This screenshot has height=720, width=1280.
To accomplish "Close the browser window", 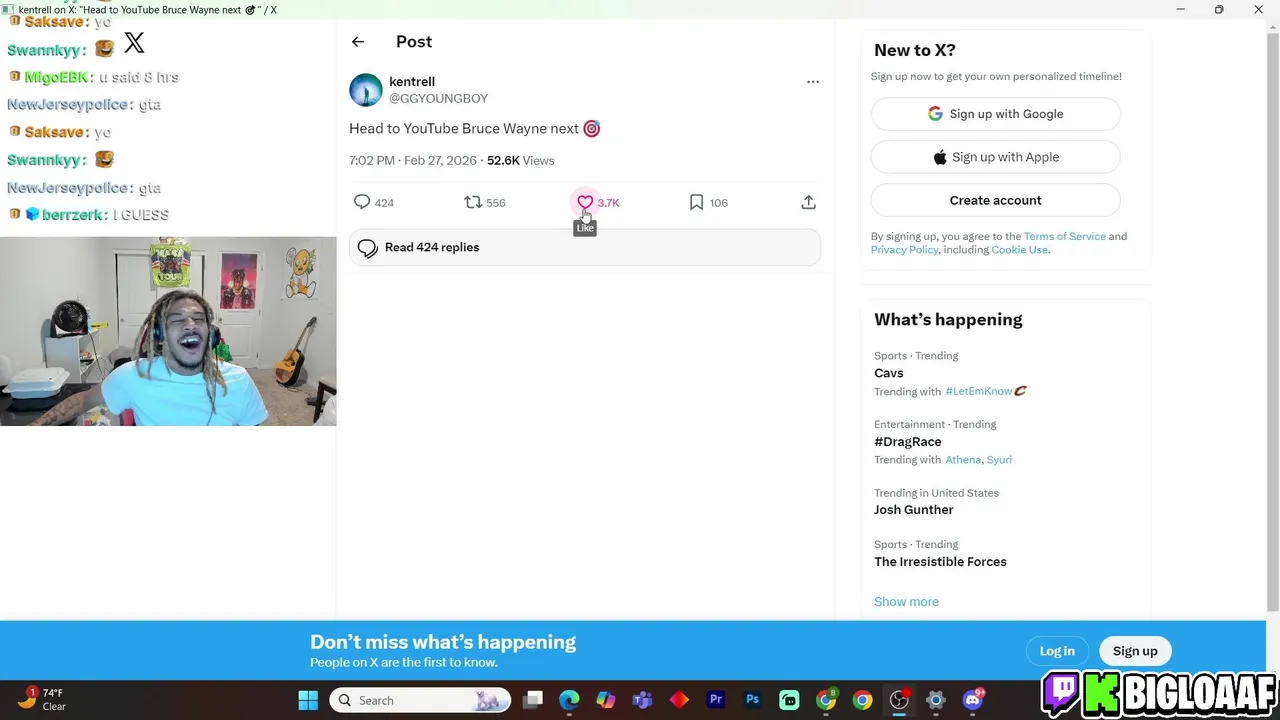I will tap(1258, 9).
